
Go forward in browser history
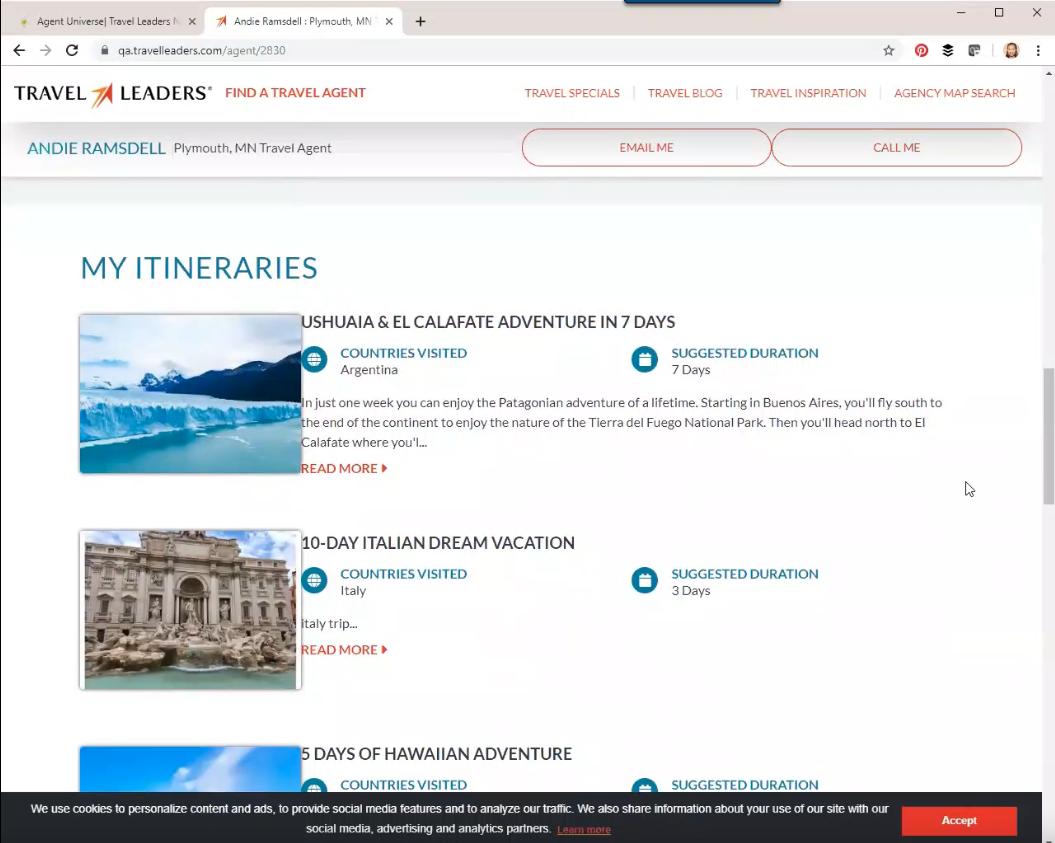[x=45, y=50]
